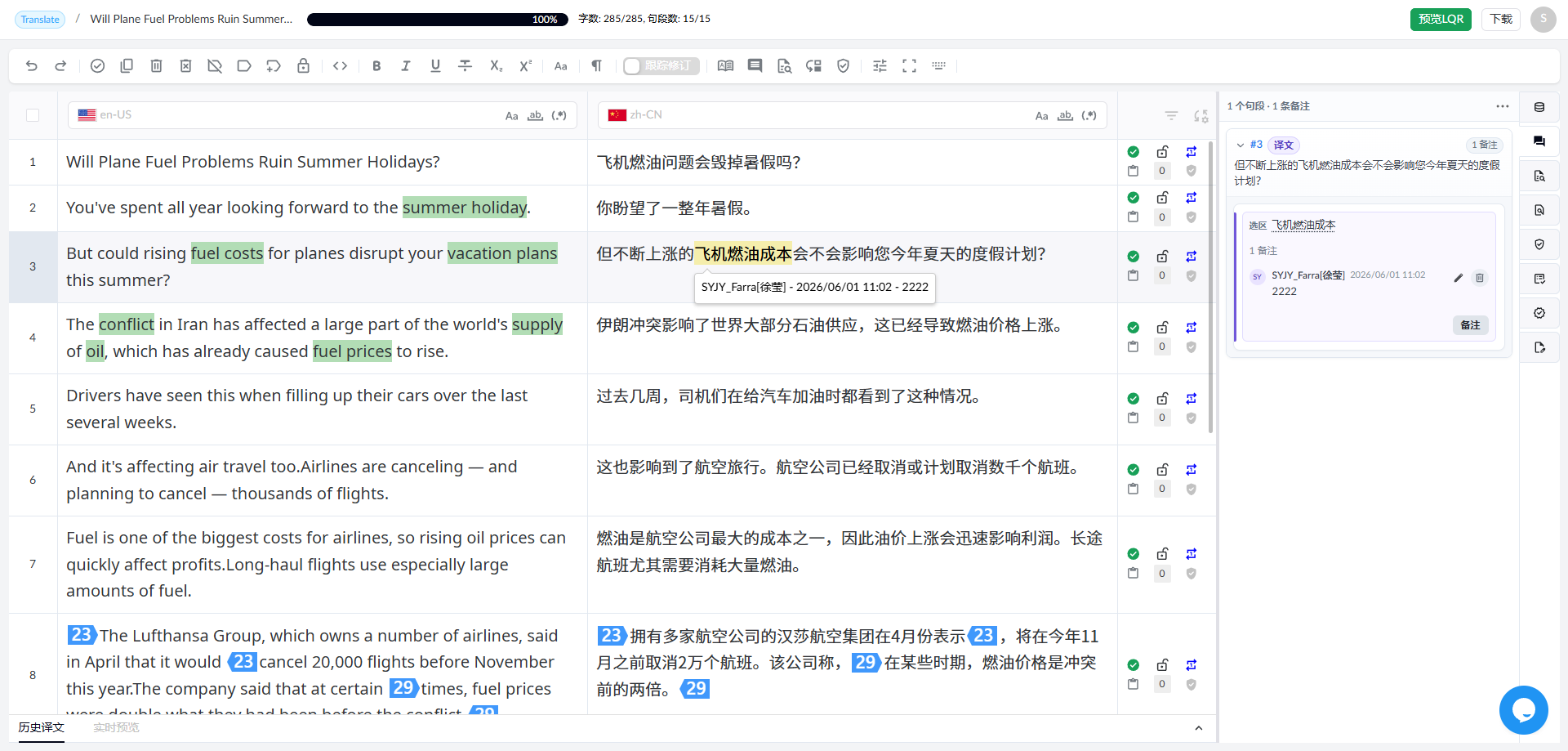The image size is (1568, 751).
Task: Open the comments tab in right sidebar
Action: [1539, 141]
